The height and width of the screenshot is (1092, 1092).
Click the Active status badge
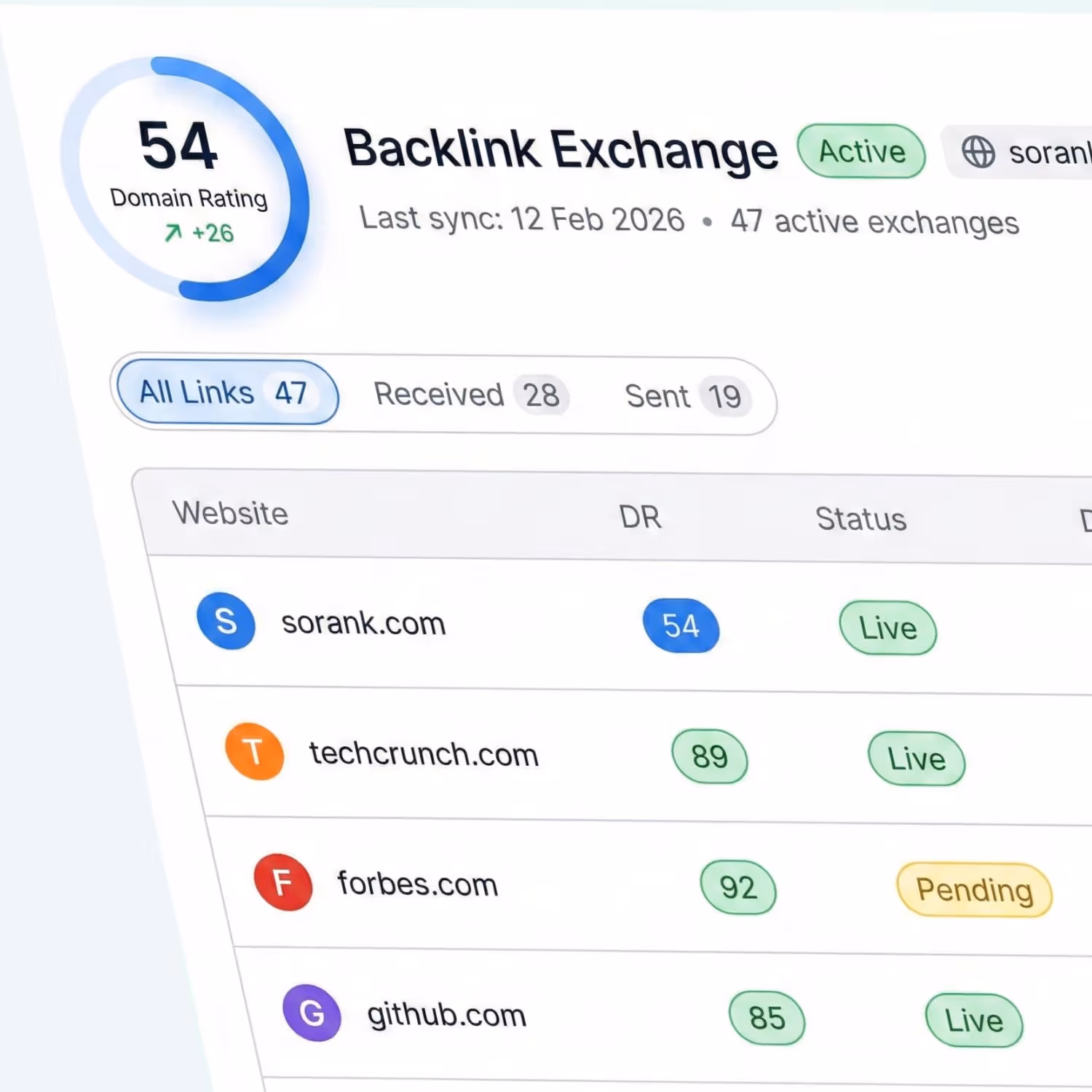(861, 151)
